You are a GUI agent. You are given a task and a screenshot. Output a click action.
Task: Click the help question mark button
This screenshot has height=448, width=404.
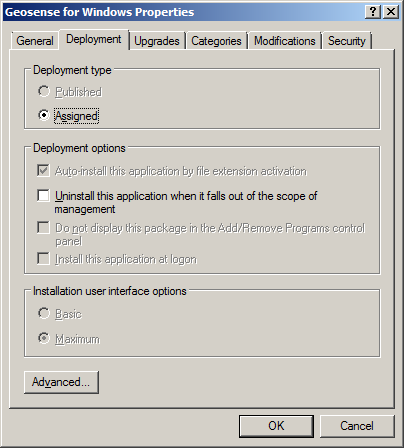(373, 12)
